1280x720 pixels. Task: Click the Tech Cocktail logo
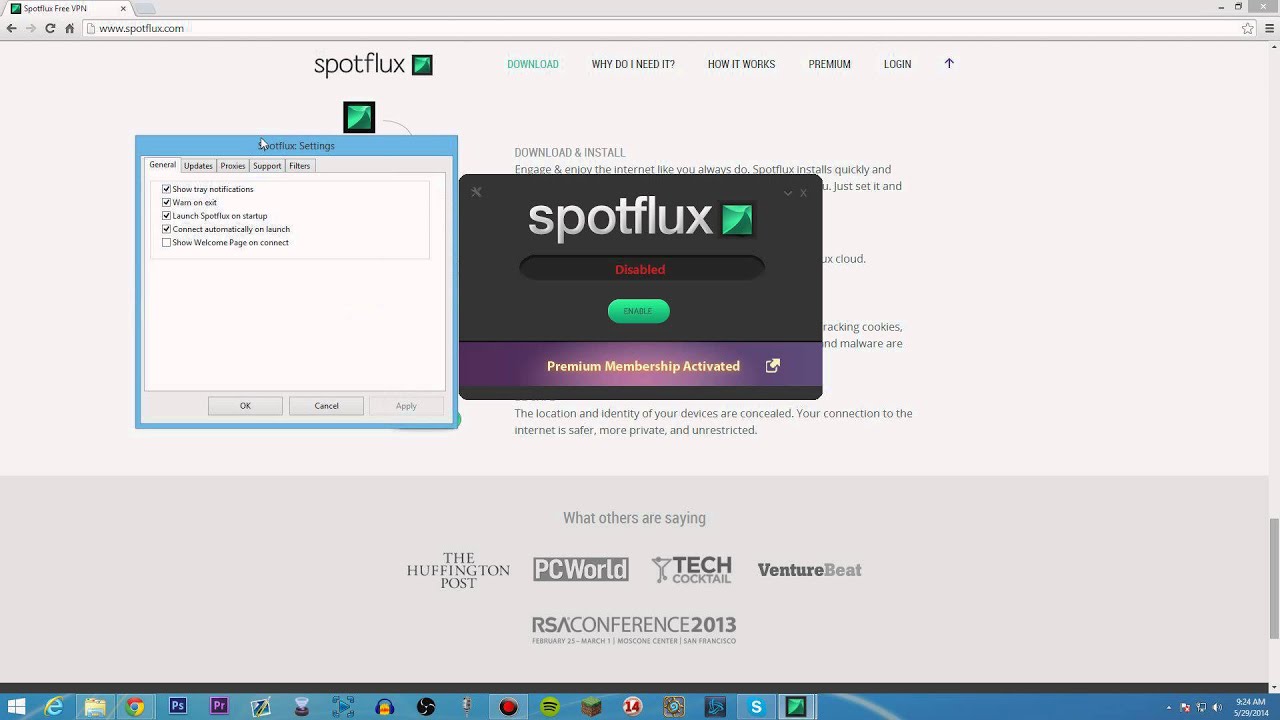(x=692, y=570)
